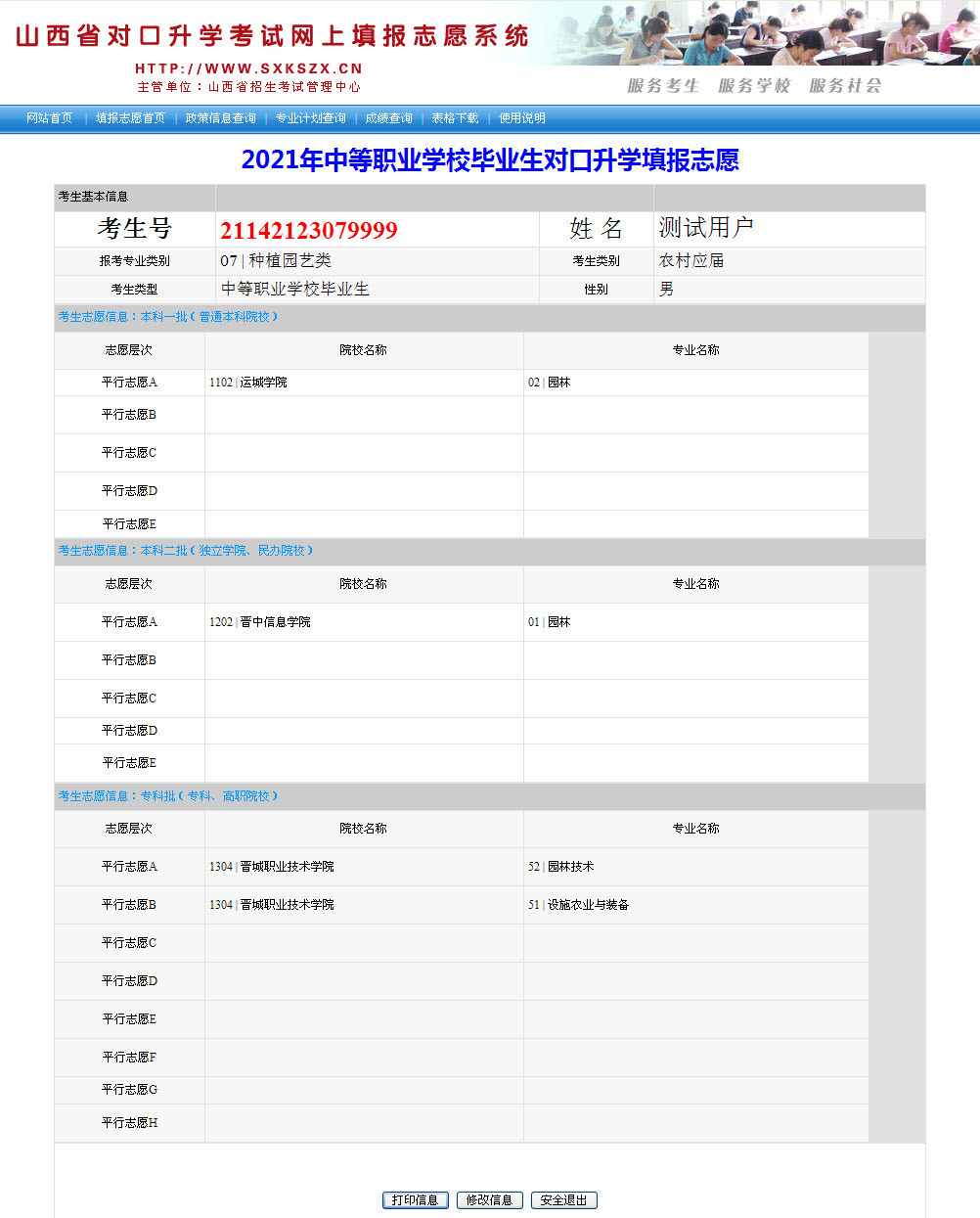Click the candidate number 21142123079999
Screen dimensions: 980x1218
tap(309, 230)
